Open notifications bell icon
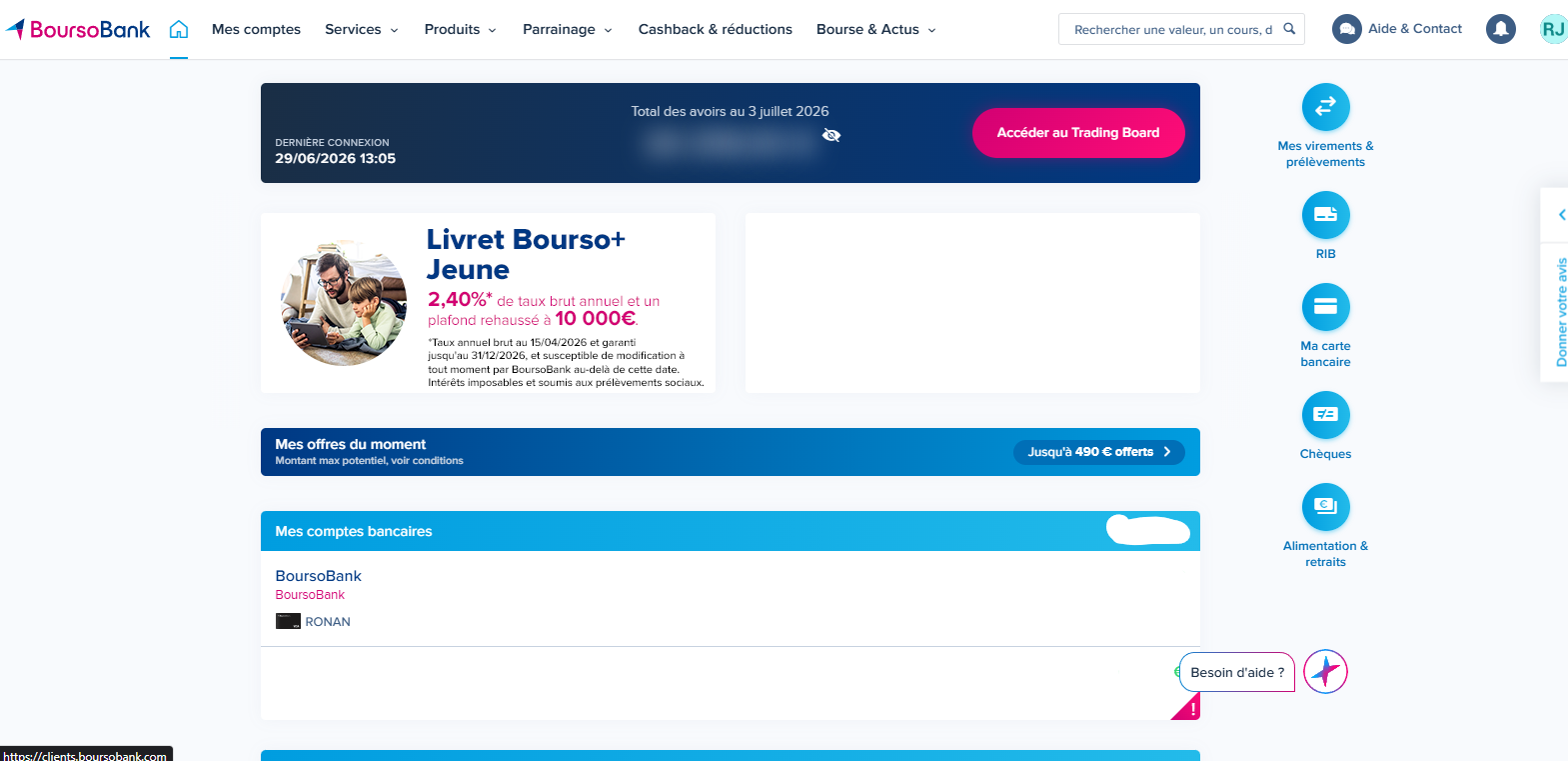This screenshot has height=761, width=1568. pos(1500,29)
